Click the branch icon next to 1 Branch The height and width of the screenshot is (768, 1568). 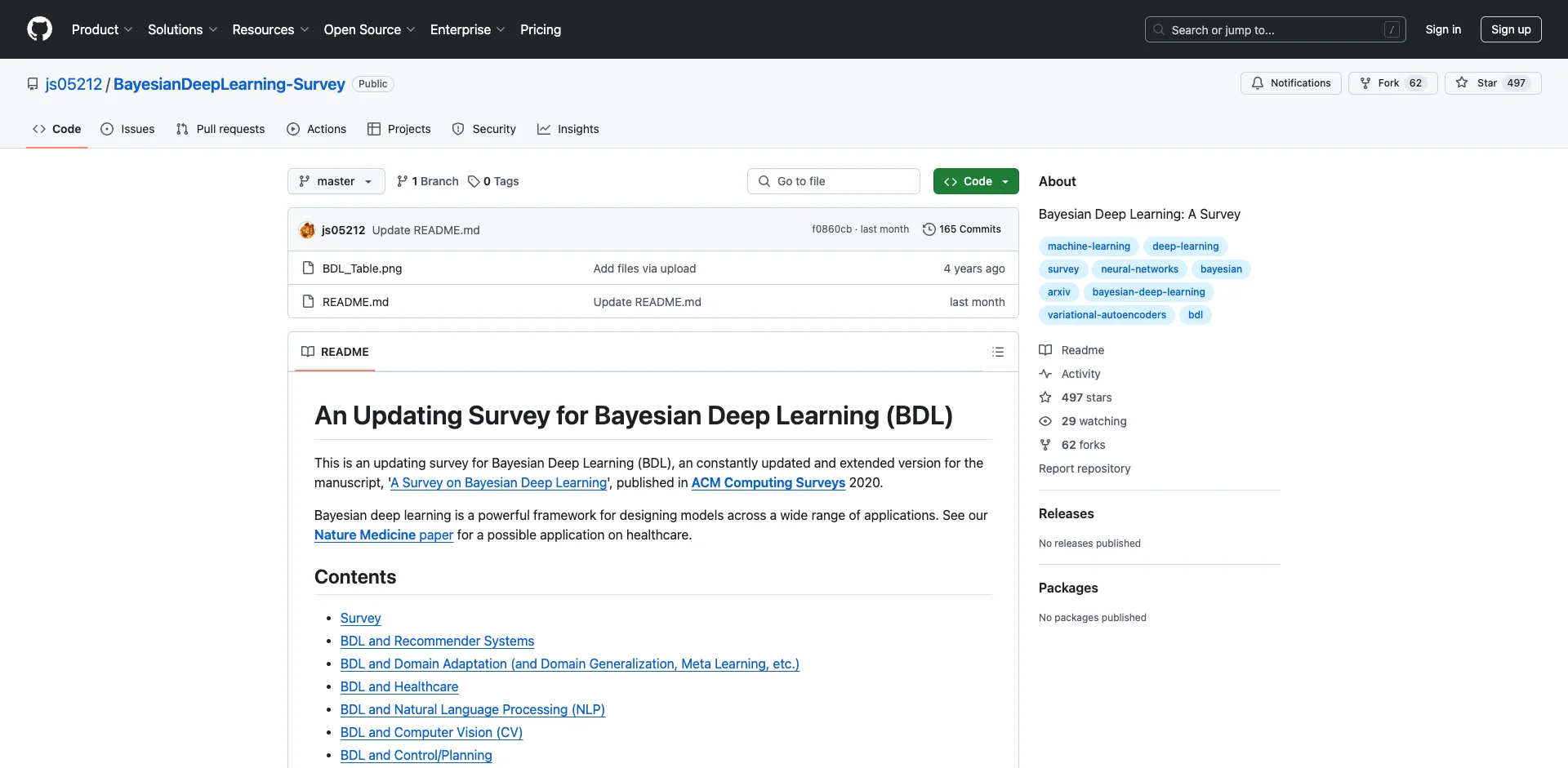pyautogui.click(x=402, y=181)
